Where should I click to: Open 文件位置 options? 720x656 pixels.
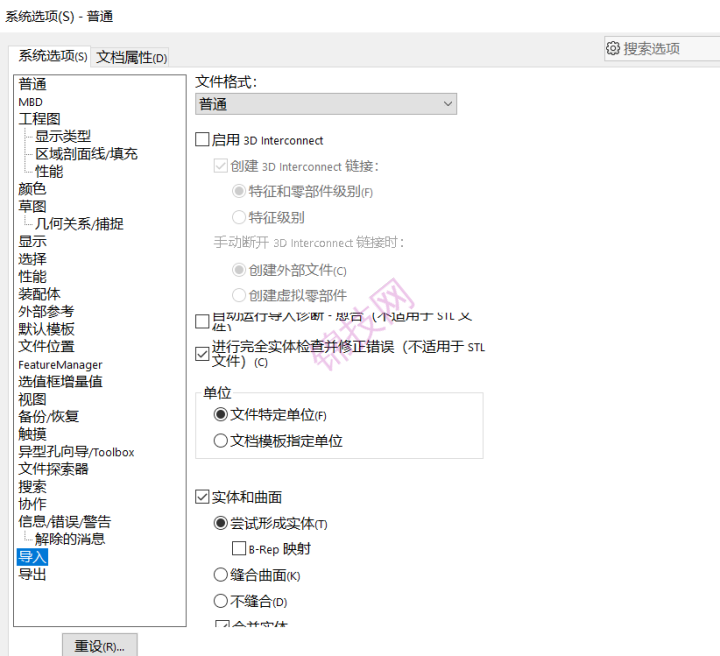point(46,346)
